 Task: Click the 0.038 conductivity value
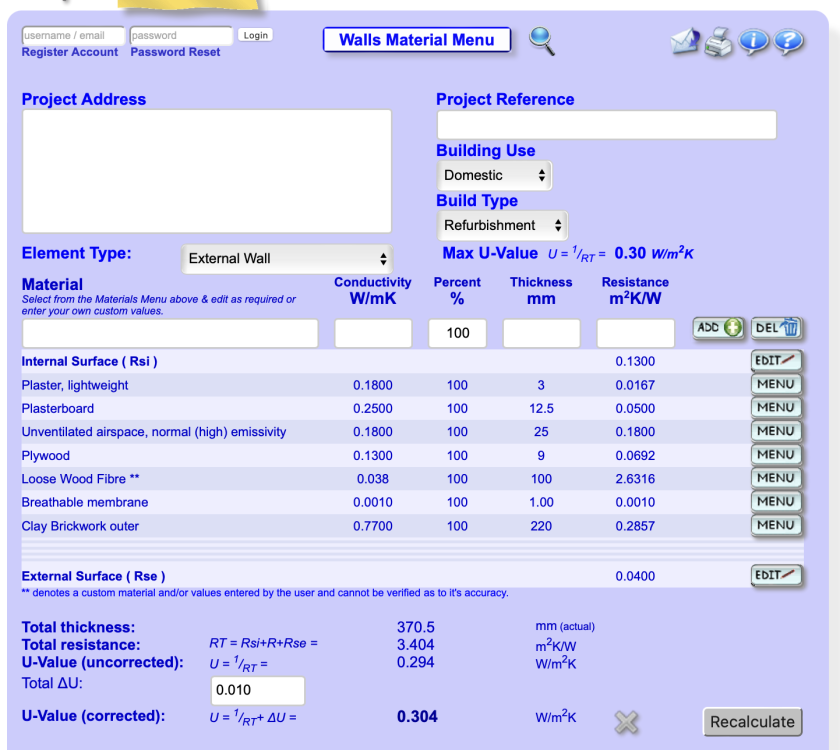click(372, 479)
